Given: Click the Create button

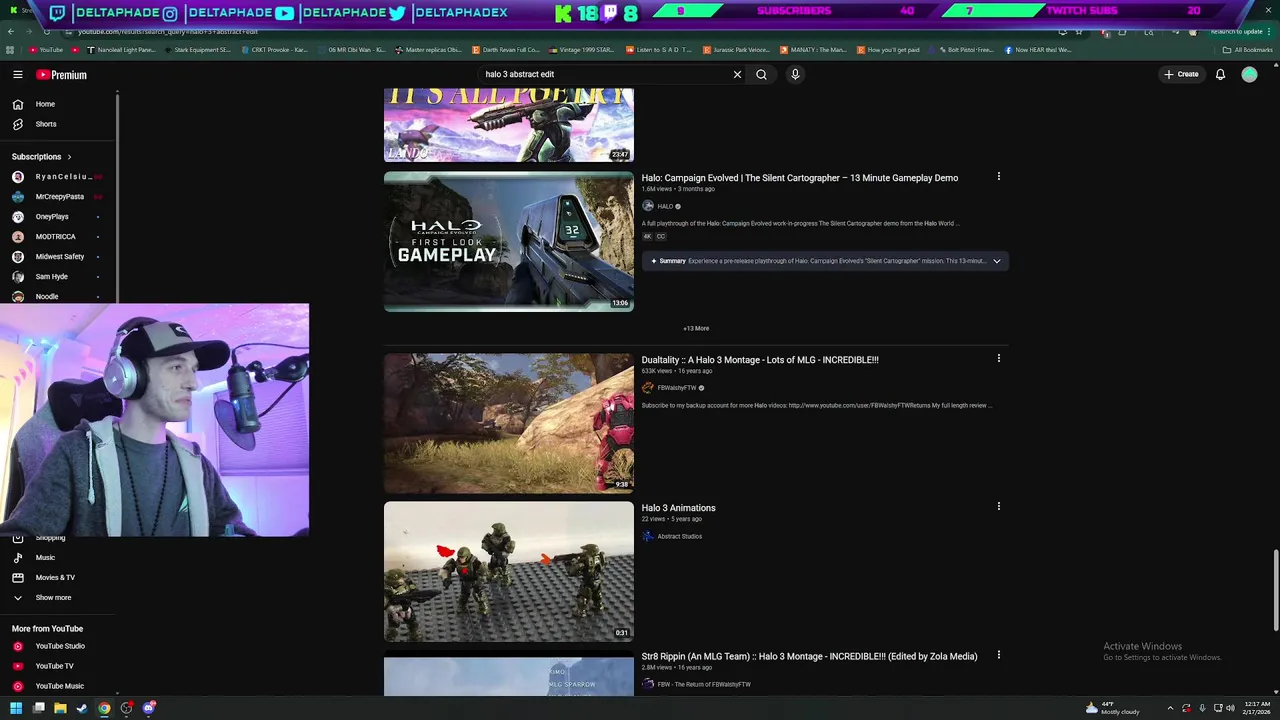Looking at the screenshot, I should pyautogui.click(x=1181, y=74).
